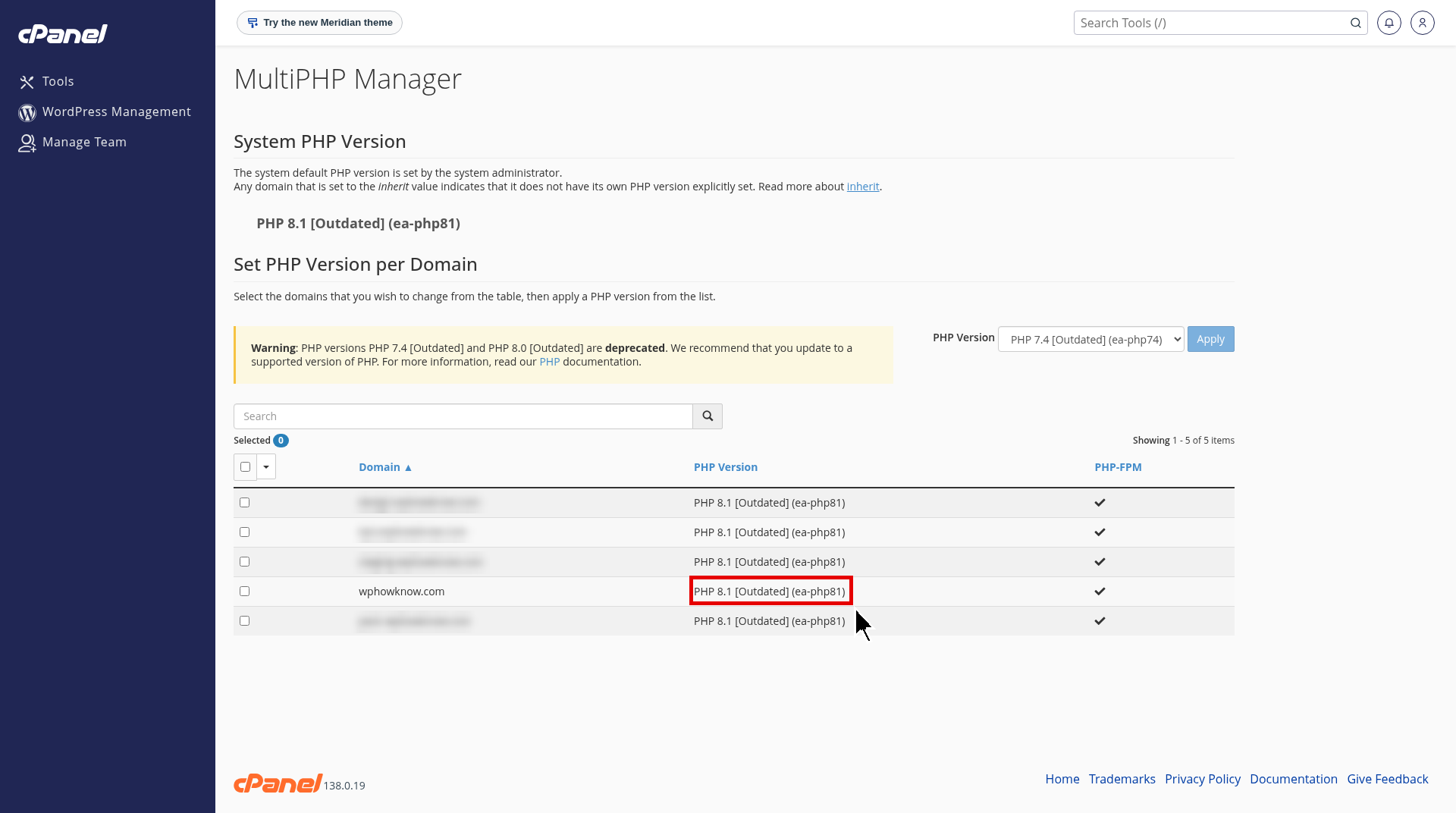
Task: Click the wphowknow.com domain text
Action: (401, 592)
